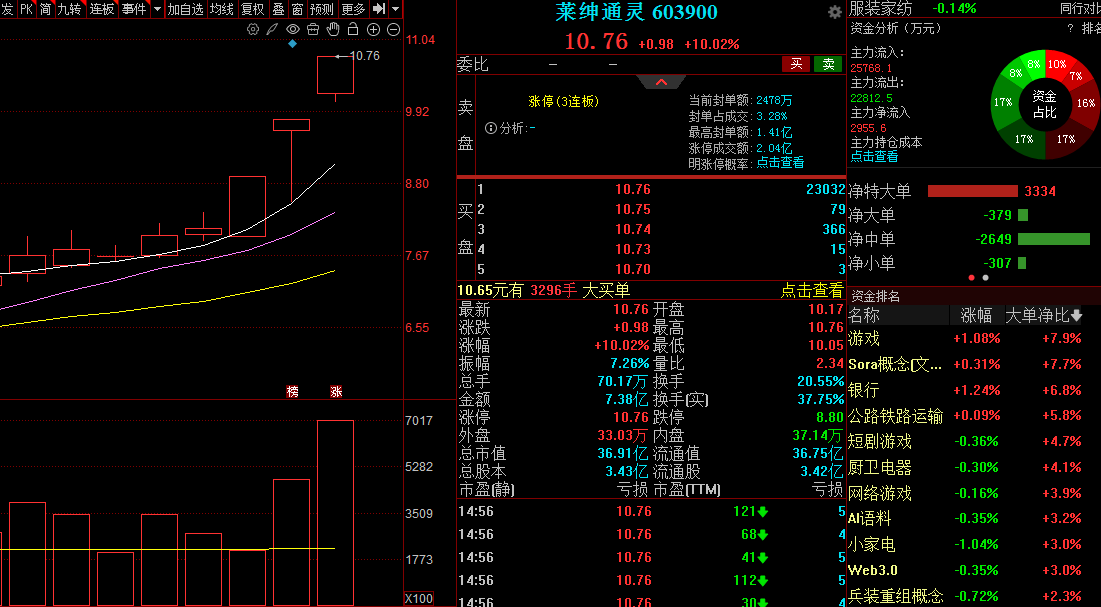The width and height of the screenshot is (1101, 607).
Task: Click the X100 volume unit label
Action: (419, 599)
